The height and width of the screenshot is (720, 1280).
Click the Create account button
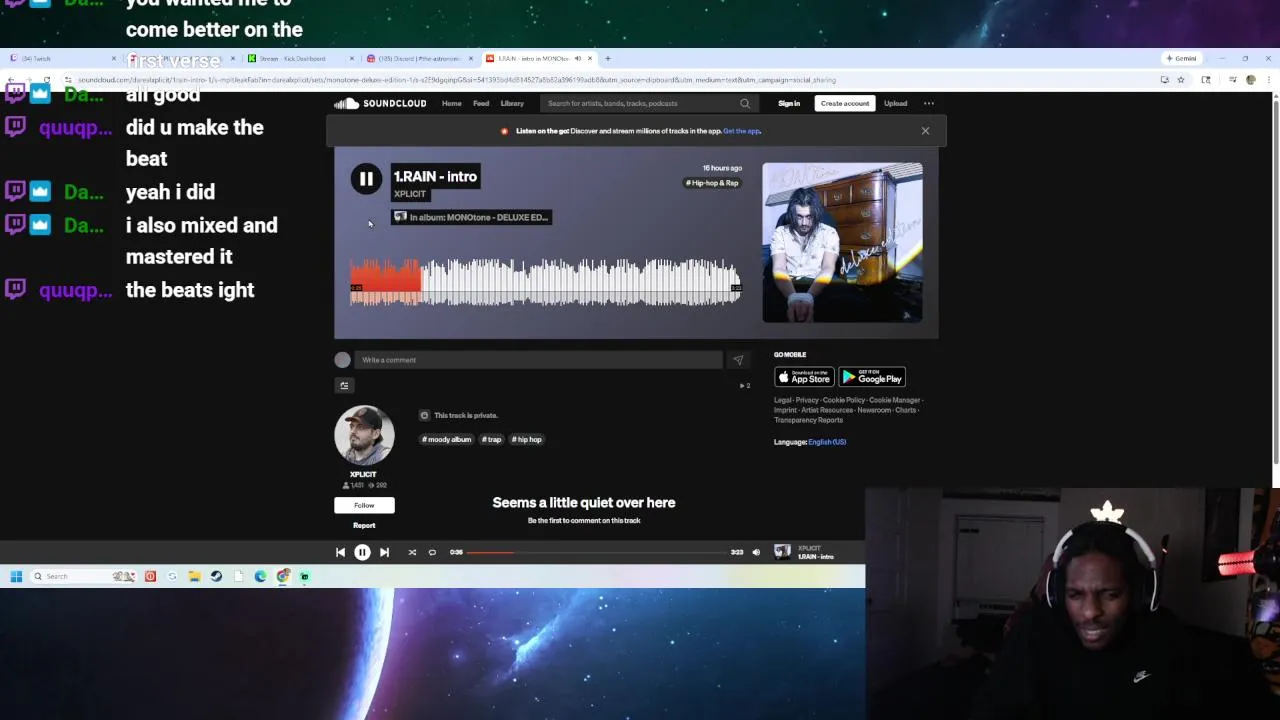[845, 103]
